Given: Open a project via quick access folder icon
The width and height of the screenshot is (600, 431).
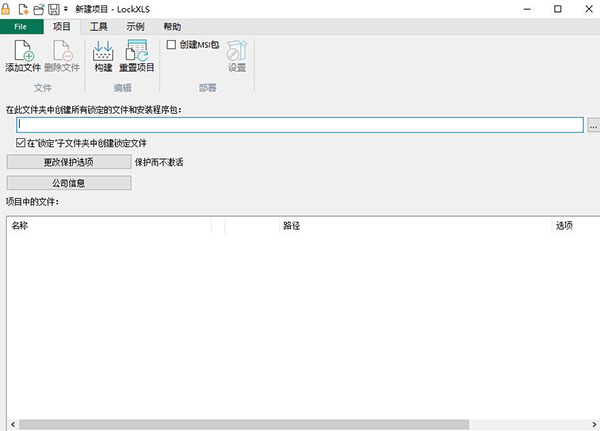Looking at the screenshot, I should 39,9.
